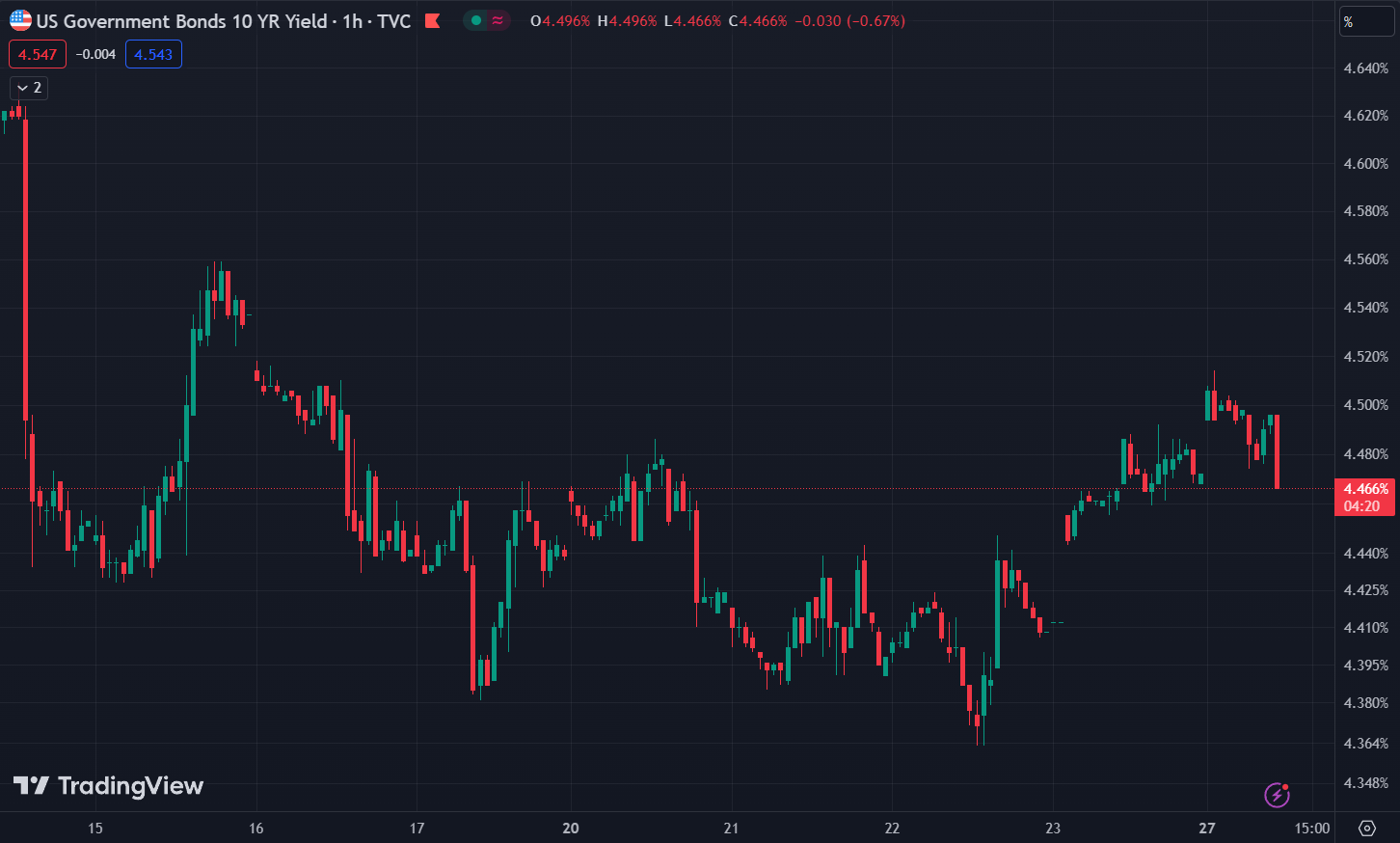This screenshot has height=843, width=1400.
Task: Click date 22 on time axis
Action: pyautogui.click(x=892, y=828)
